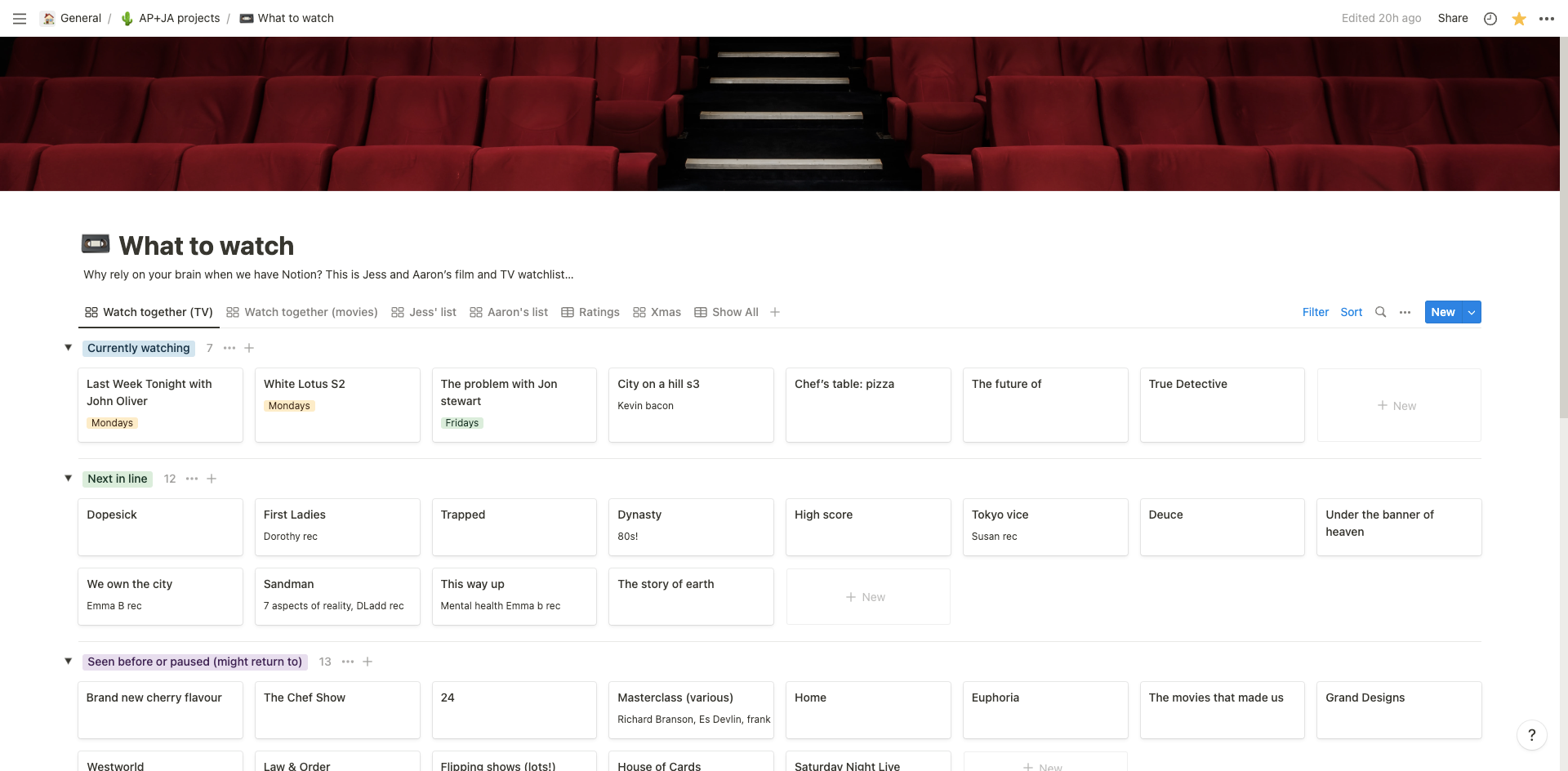1568x771 pixels.
Task: Open the Sort options
Action: click(x=1351, y=312)
